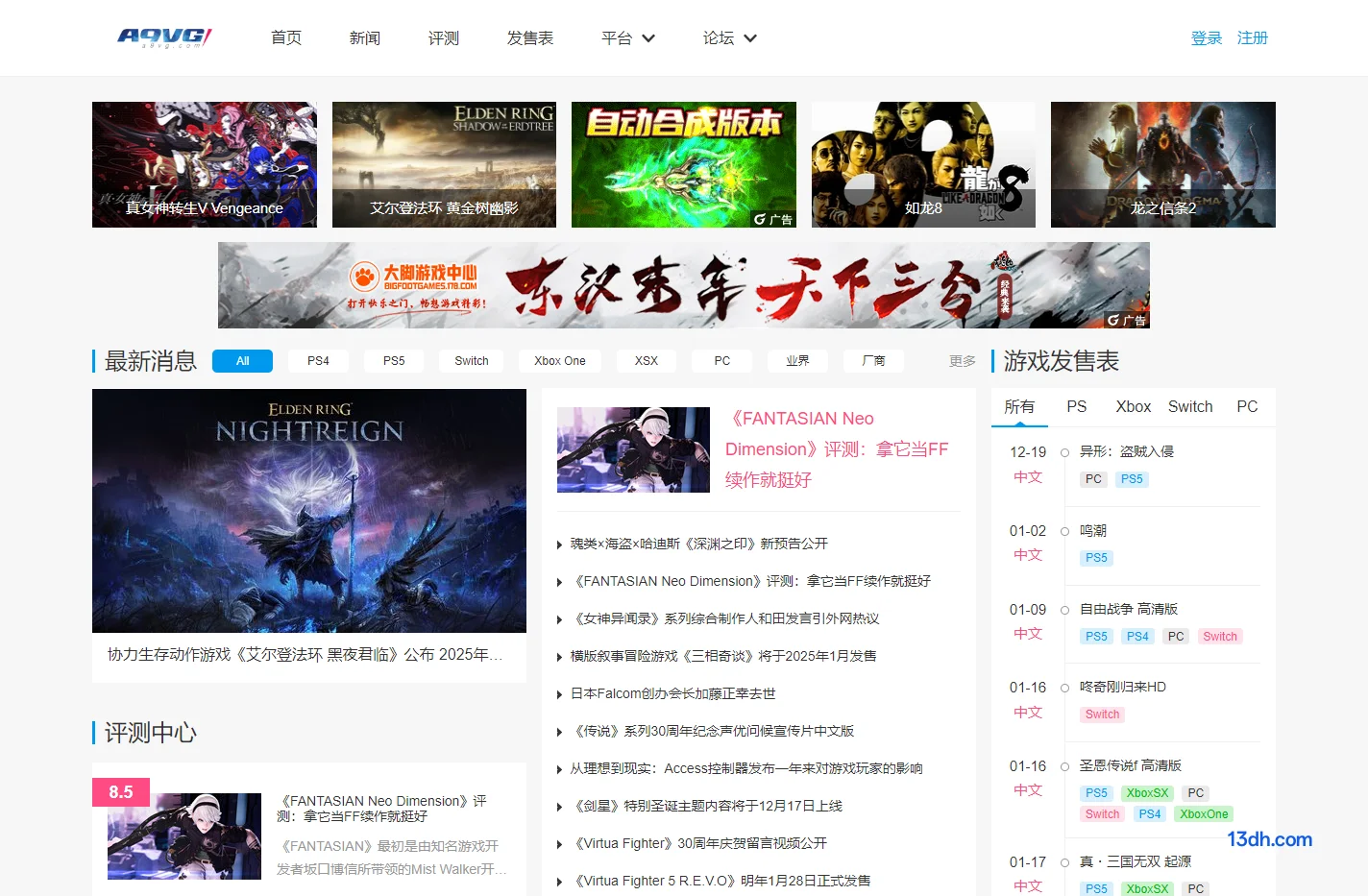1368x896 pixels.
Task: Open the 鸣潮 release entry
Action: (1093, 530)
